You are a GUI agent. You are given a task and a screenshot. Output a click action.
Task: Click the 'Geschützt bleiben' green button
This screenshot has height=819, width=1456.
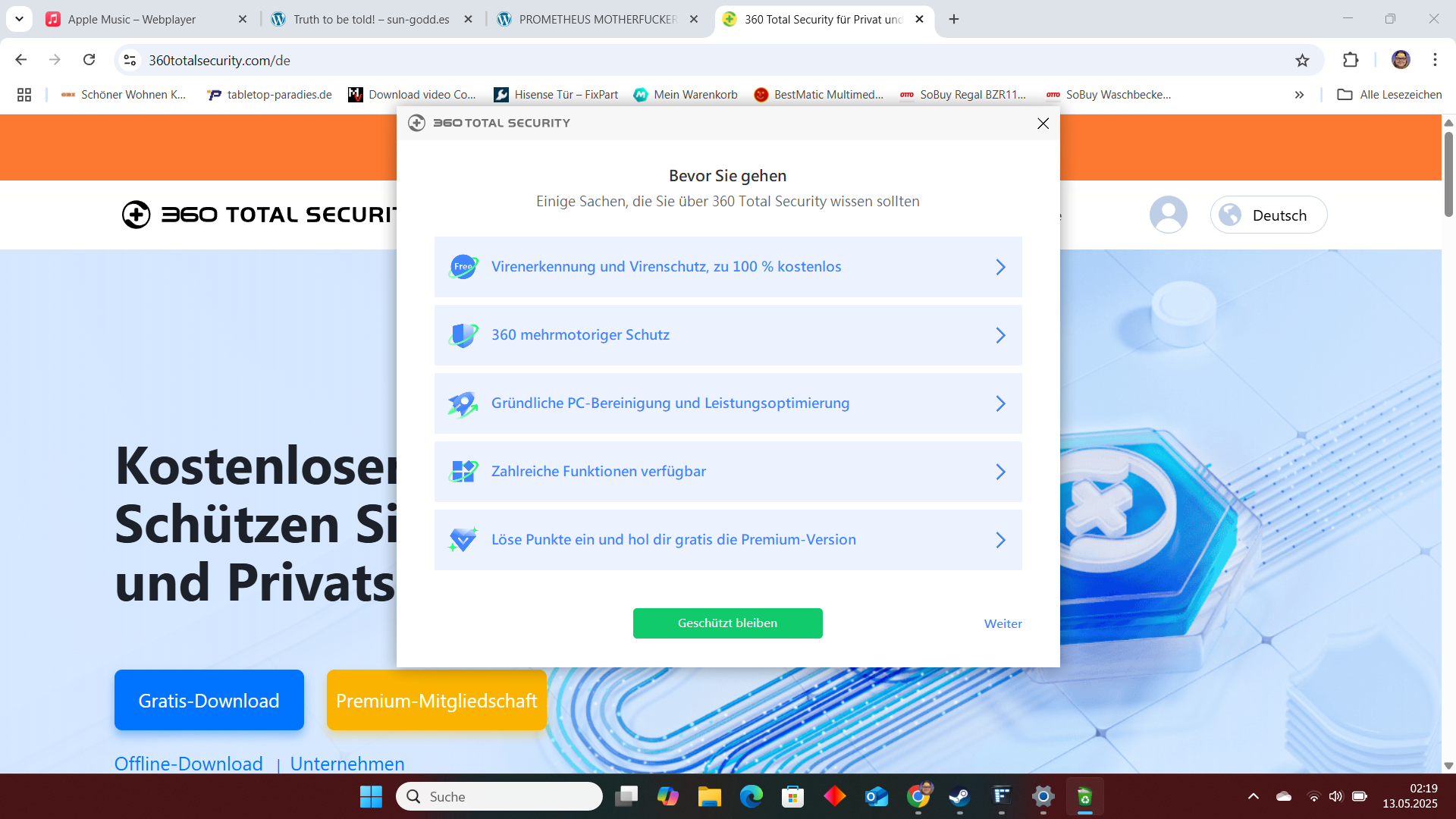(727, 623)
